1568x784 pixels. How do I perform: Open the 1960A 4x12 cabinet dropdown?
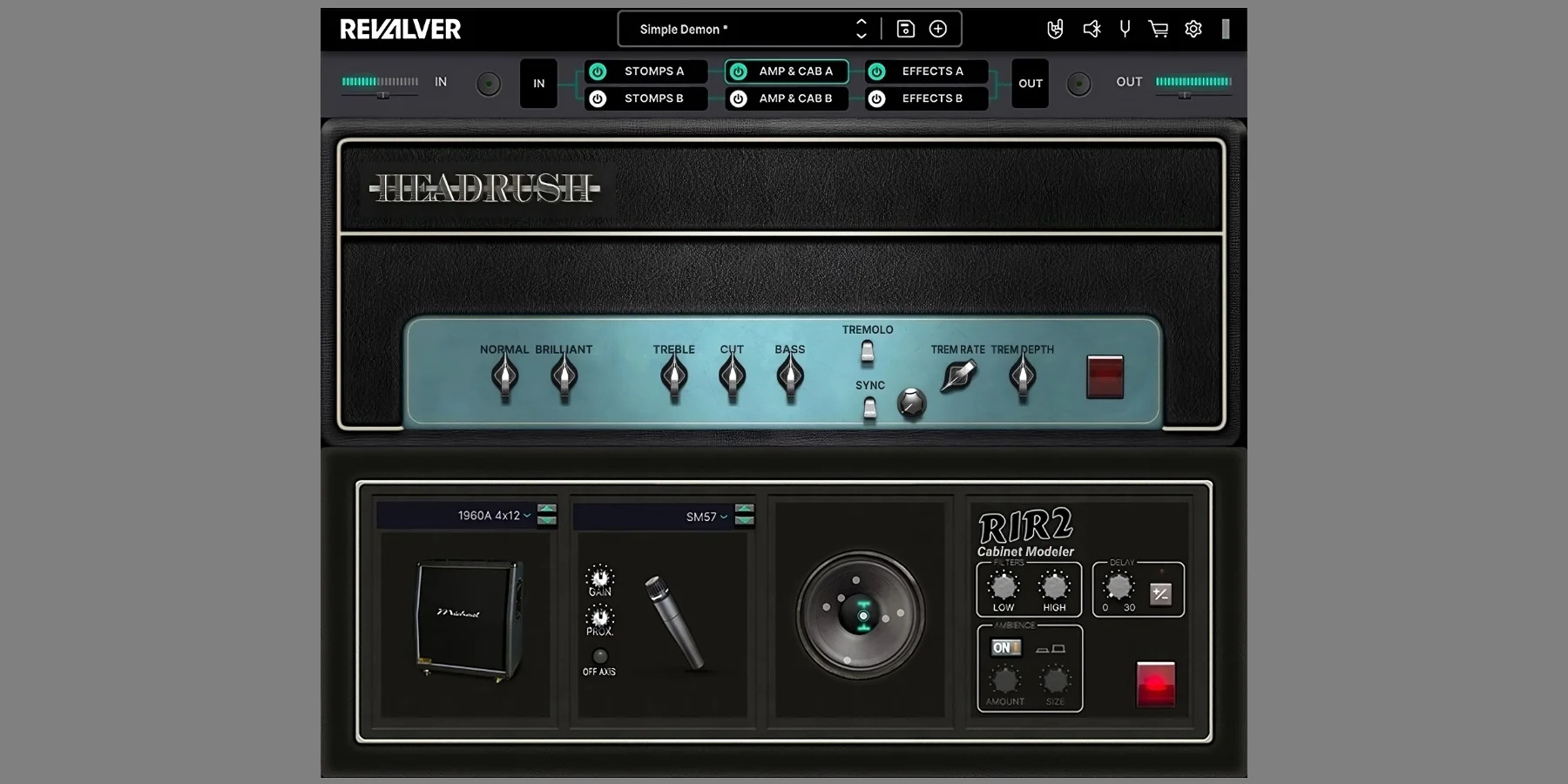tap(493, 516)
